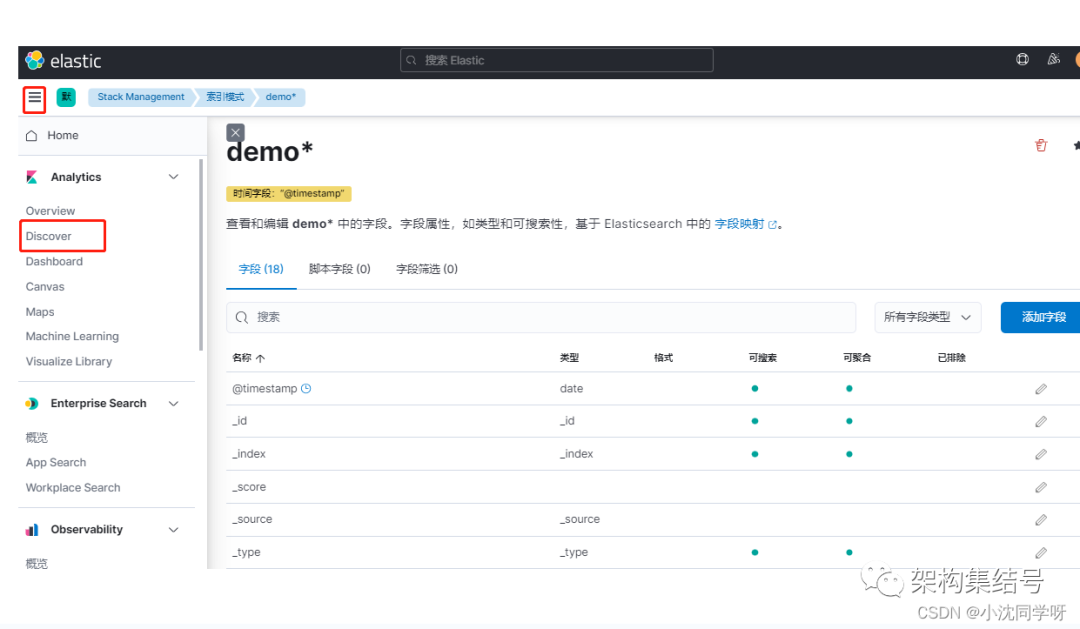
Task: Open the 字段映射 link
Action: (740, 224)
